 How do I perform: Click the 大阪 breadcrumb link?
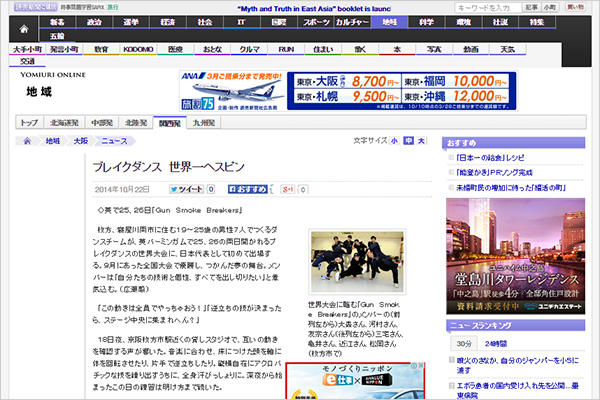point(81,142)
